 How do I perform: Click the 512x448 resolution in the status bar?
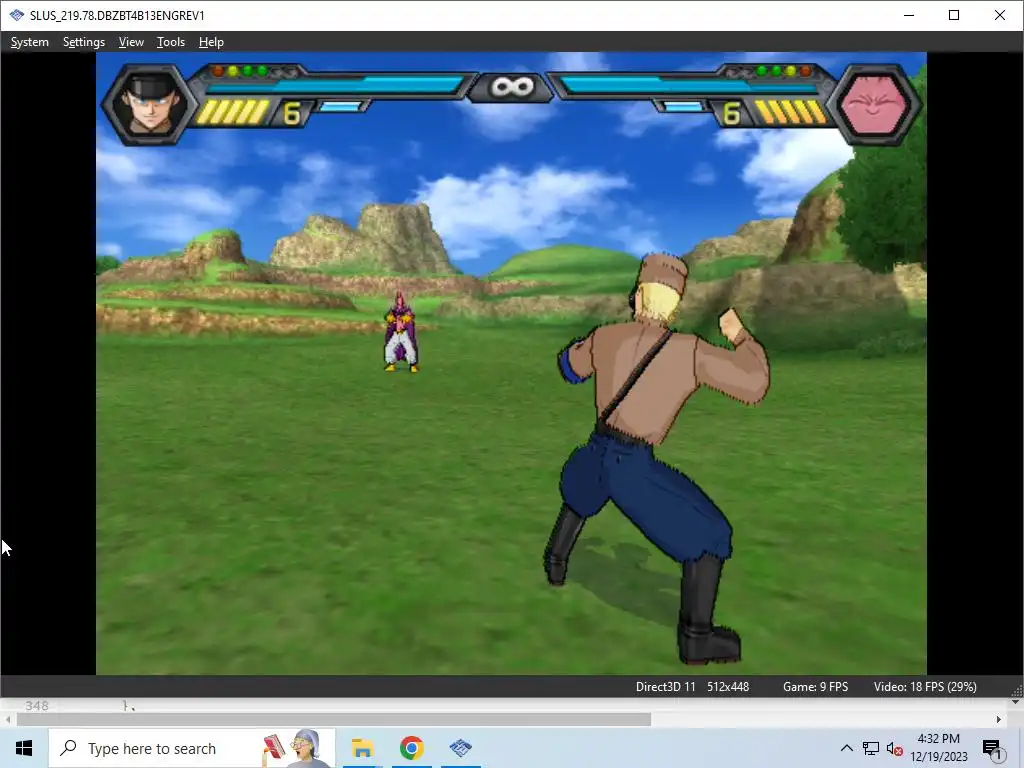[x=728, y=686]
